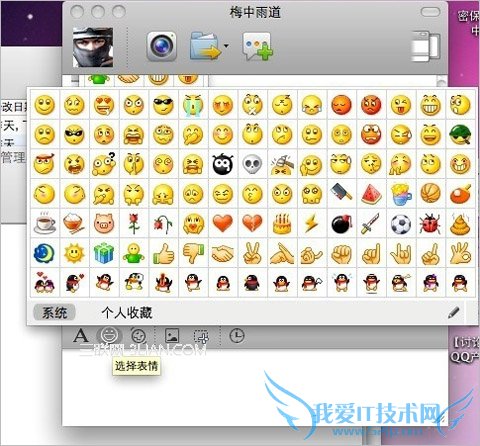Viewport: 480px width, 446px height.
Task: Insert the blue gift box emoticon
Action: pyautogui.click(x=104, y=253)
